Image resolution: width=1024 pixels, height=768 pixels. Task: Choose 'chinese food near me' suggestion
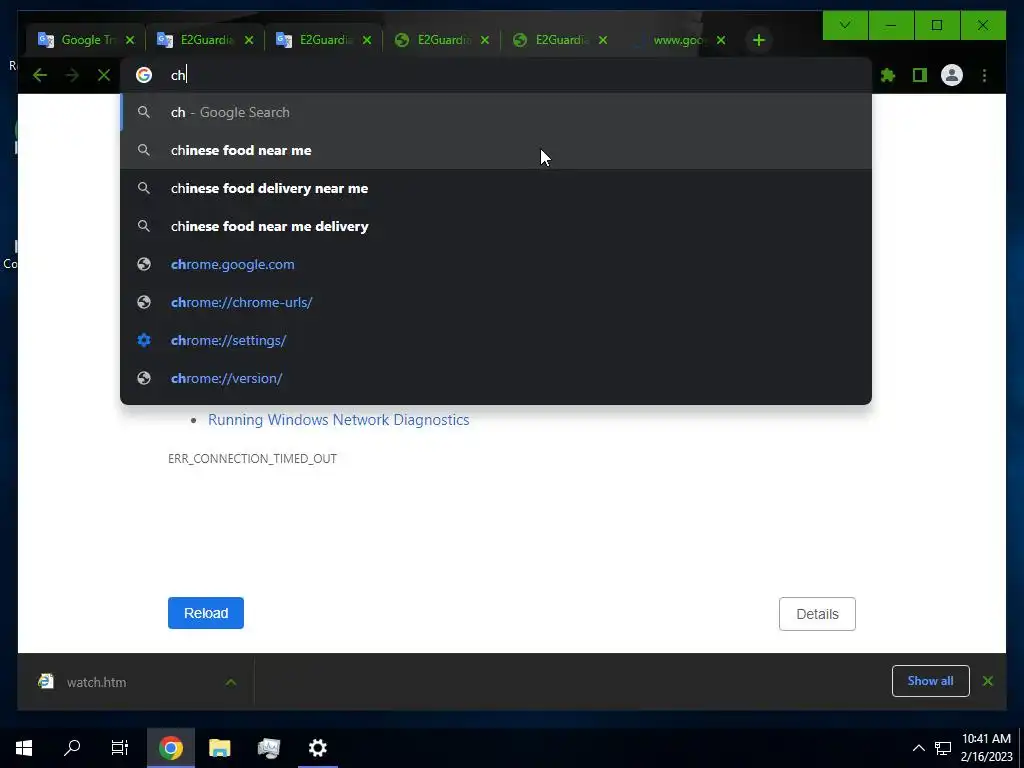[x=496, y=150]
